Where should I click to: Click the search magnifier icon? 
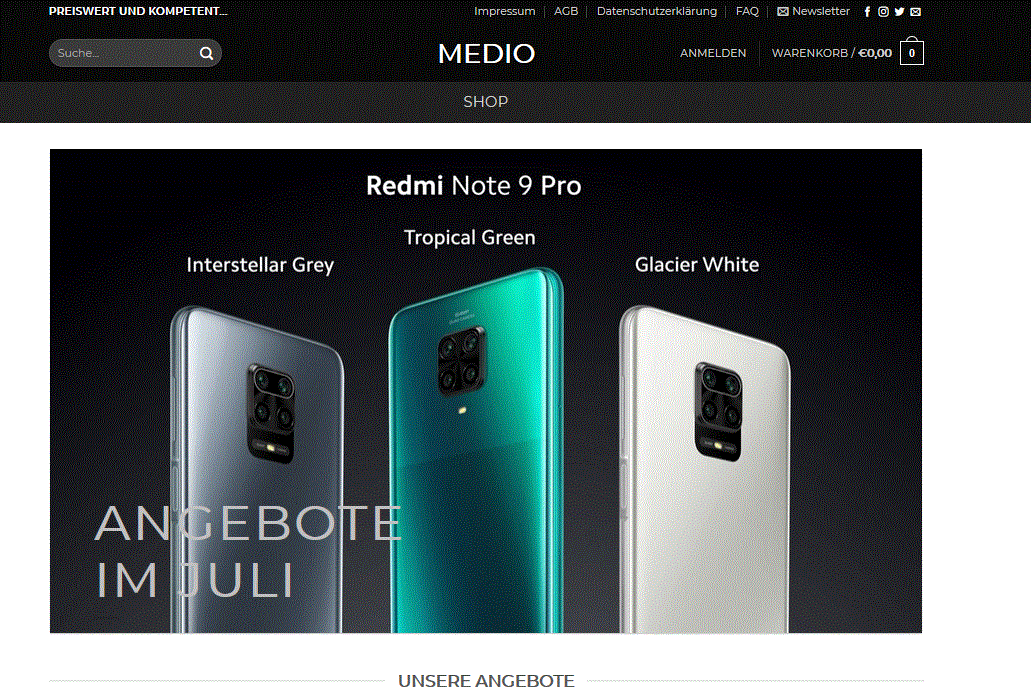point(206,53)
